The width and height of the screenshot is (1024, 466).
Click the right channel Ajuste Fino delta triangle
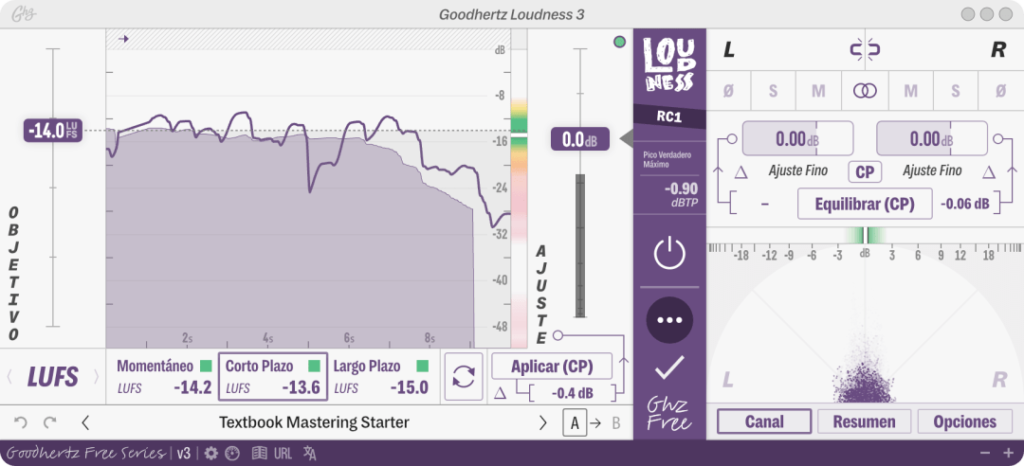pyautogui.click(x=989, y=172)
